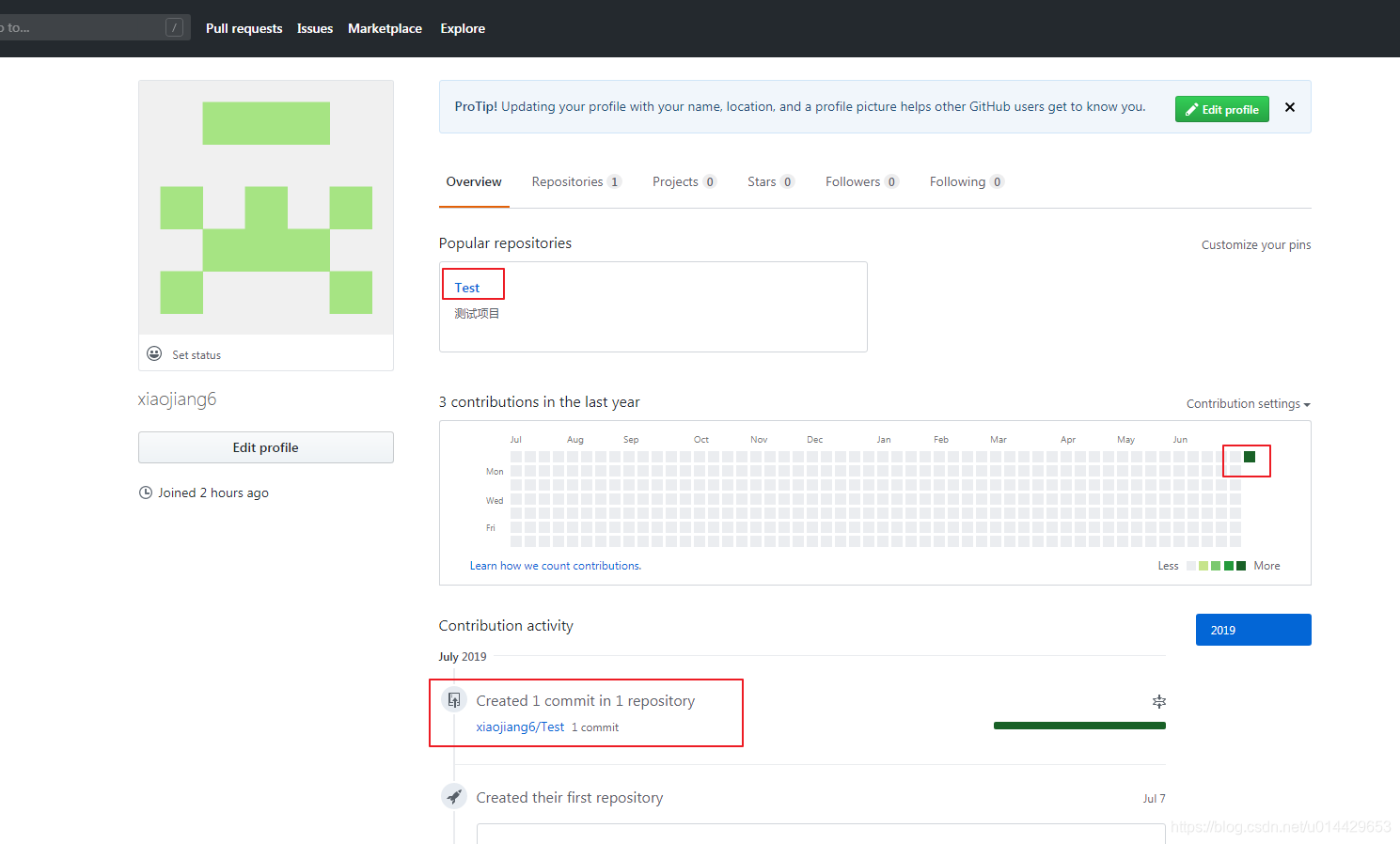Dismiss the ProTip banner with the X

(x=1290, y=107)
